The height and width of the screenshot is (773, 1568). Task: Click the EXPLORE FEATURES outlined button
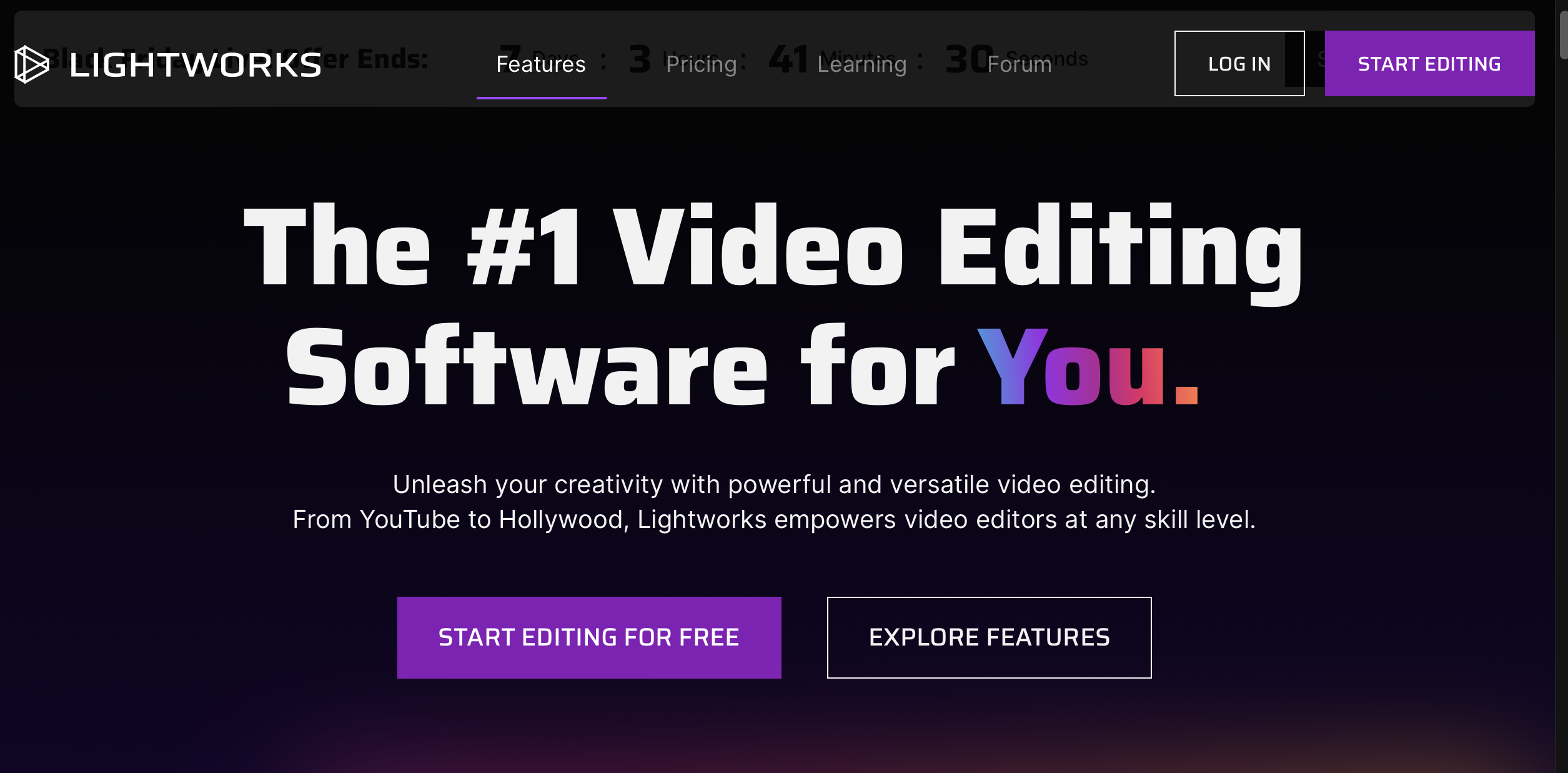click(989, 637)
